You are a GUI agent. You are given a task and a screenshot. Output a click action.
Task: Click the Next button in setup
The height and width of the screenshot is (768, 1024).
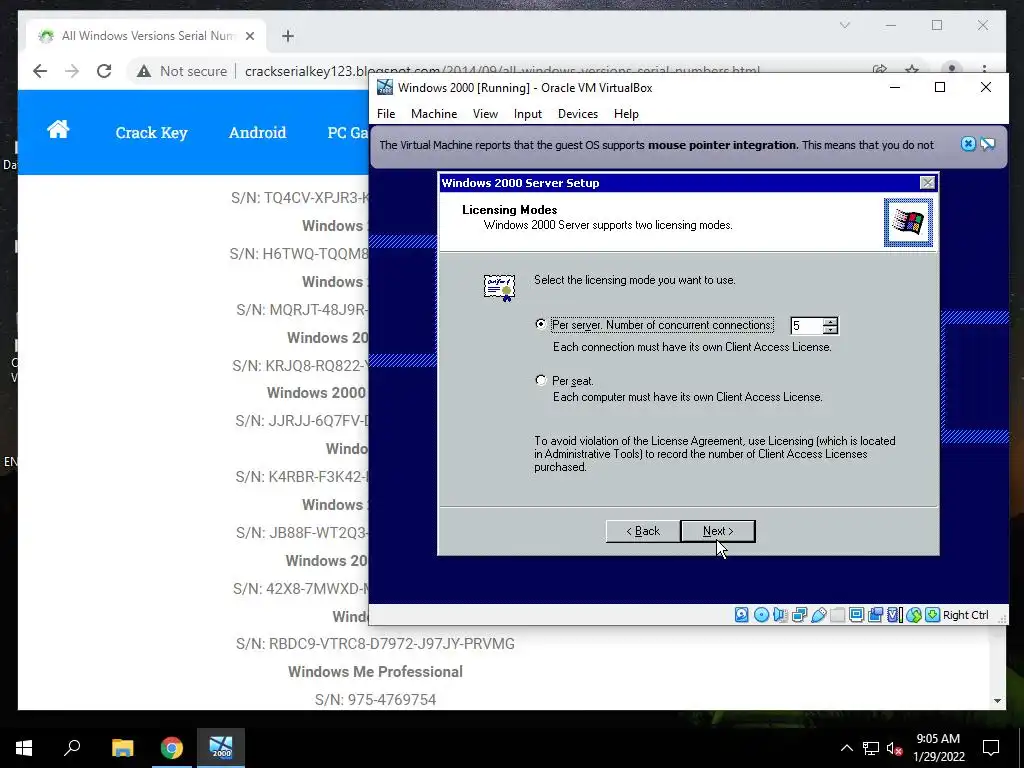tap(718, 531)
